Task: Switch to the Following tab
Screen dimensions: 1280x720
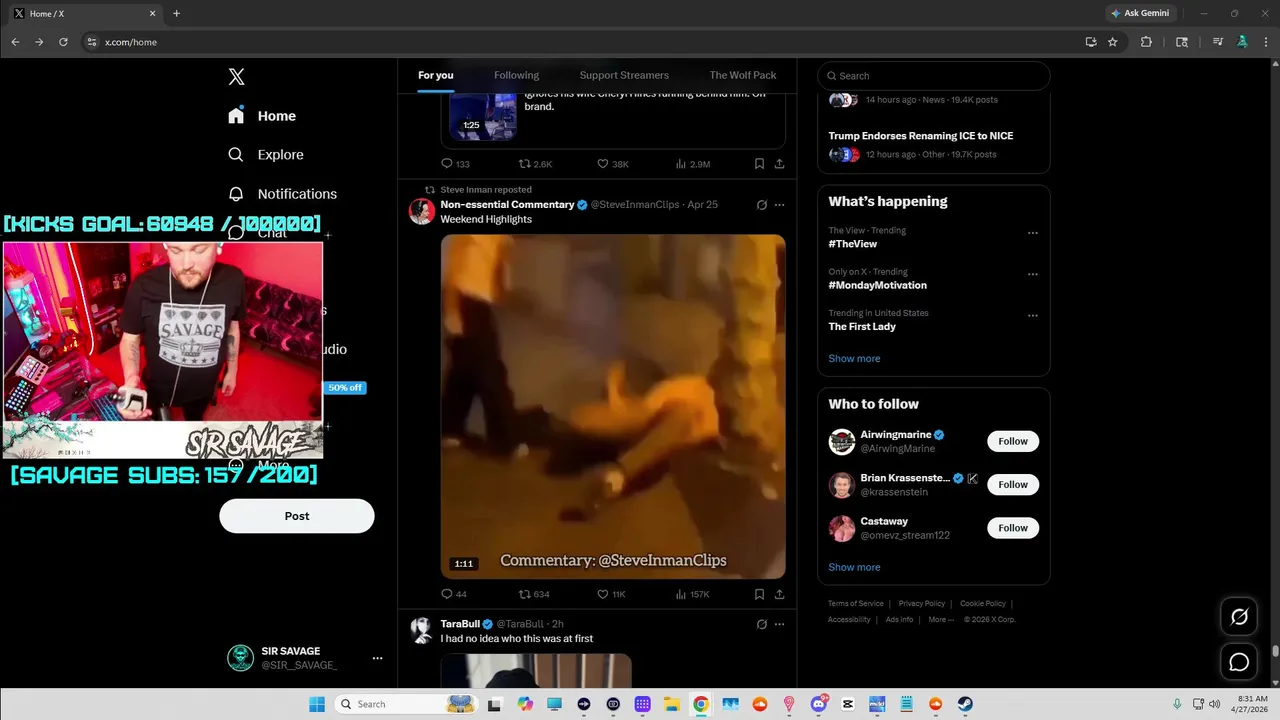Action: [x=516, y=75]
